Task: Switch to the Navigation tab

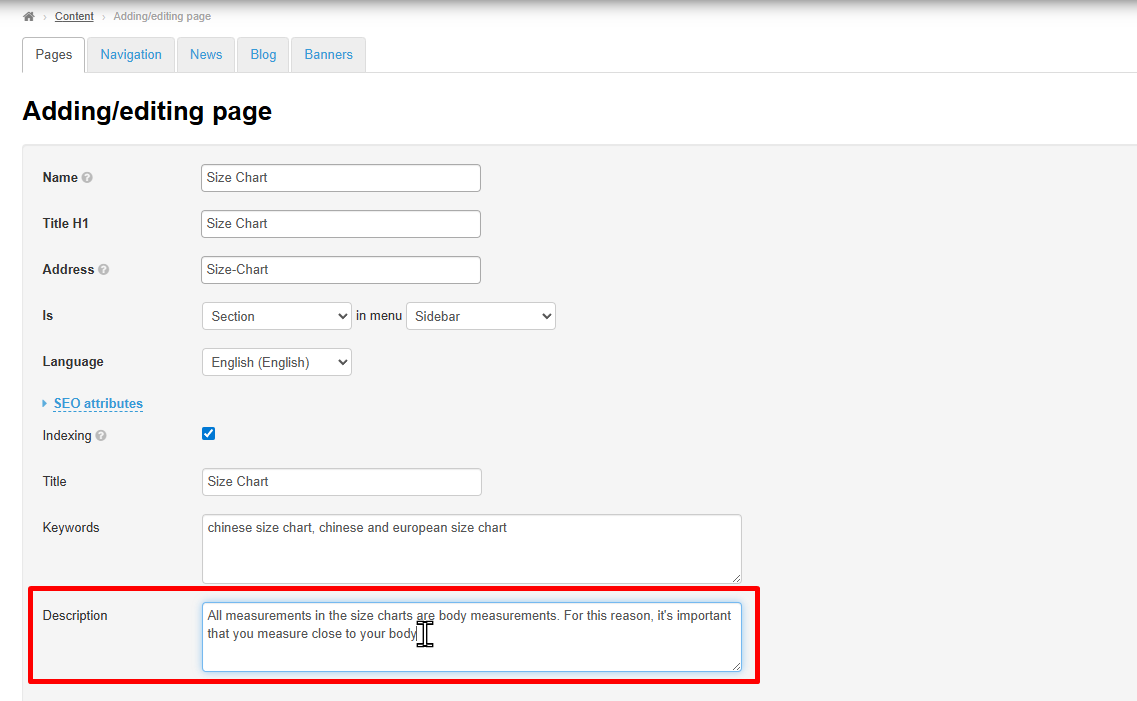Action: point(131,55)
